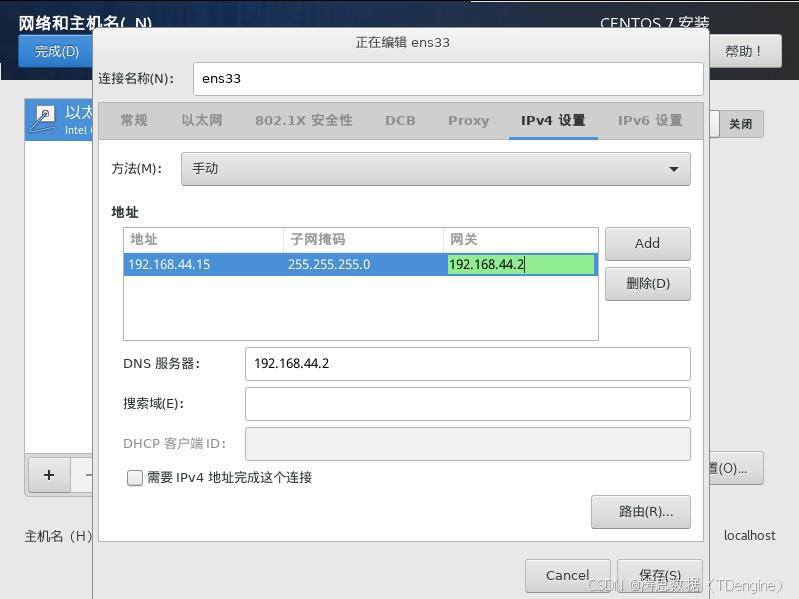799x599 pixels.
Task: Switch to the Proxy tab
Action: 468,121
